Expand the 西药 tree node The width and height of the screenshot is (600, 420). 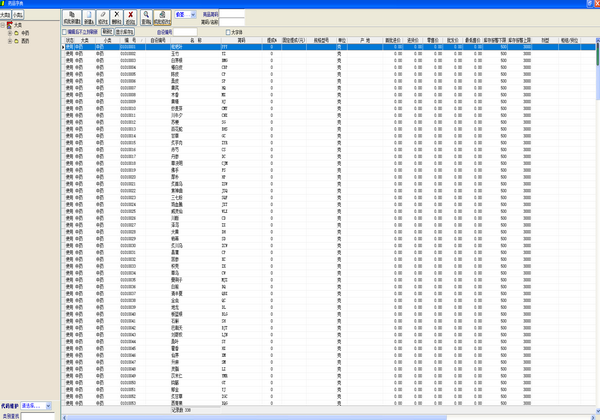click(10, 39)
